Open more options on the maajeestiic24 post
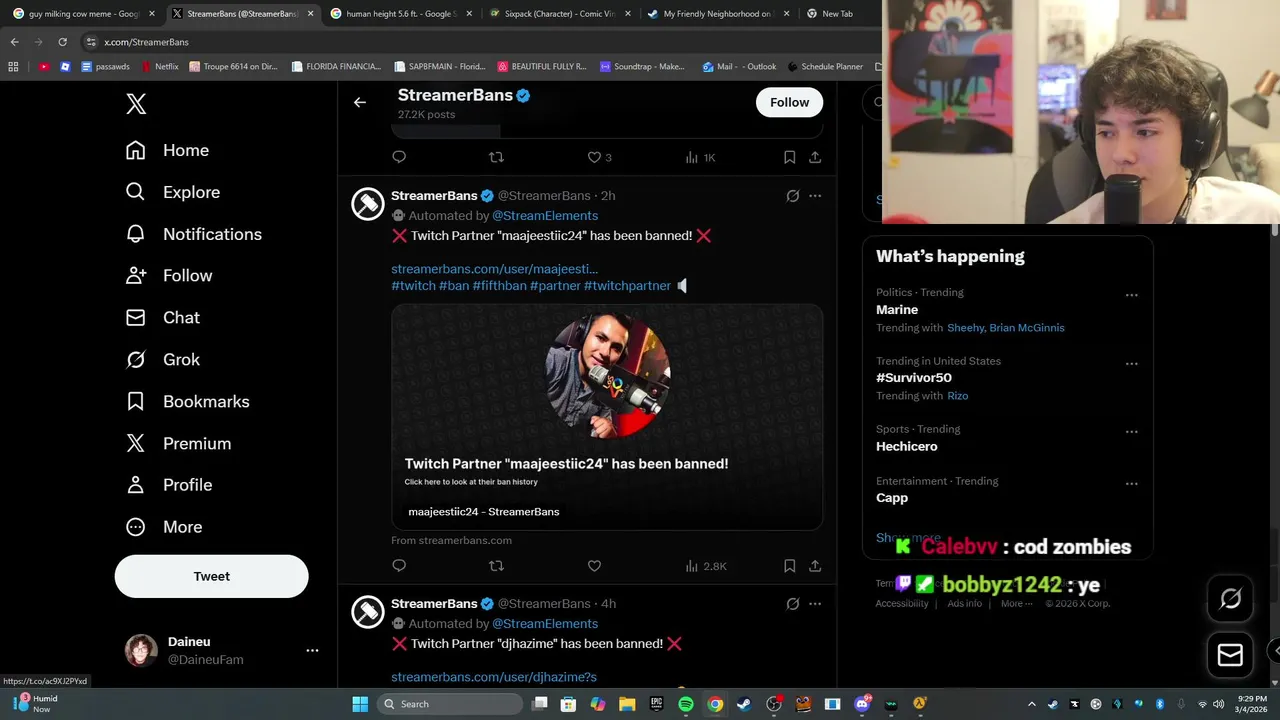Viewport: 1280px width, 720px height. click(815, 196)
